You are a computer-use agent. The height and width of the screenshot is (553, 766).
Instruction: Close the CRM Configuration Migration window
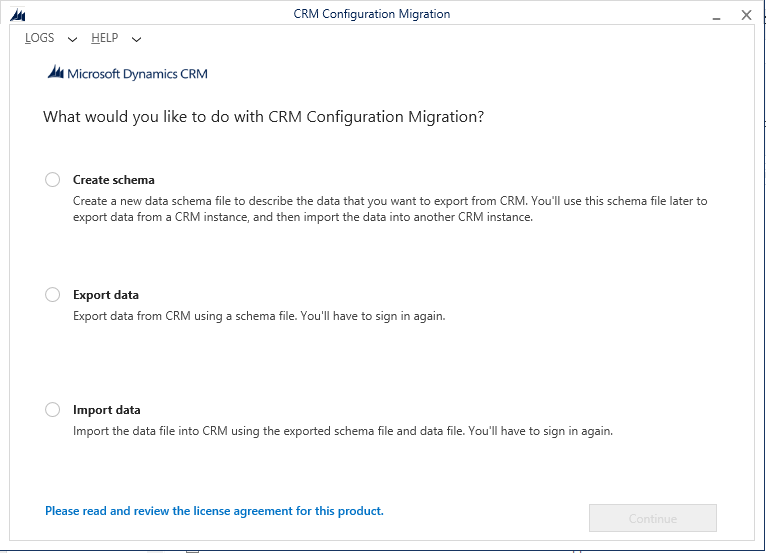coord(746,15)
